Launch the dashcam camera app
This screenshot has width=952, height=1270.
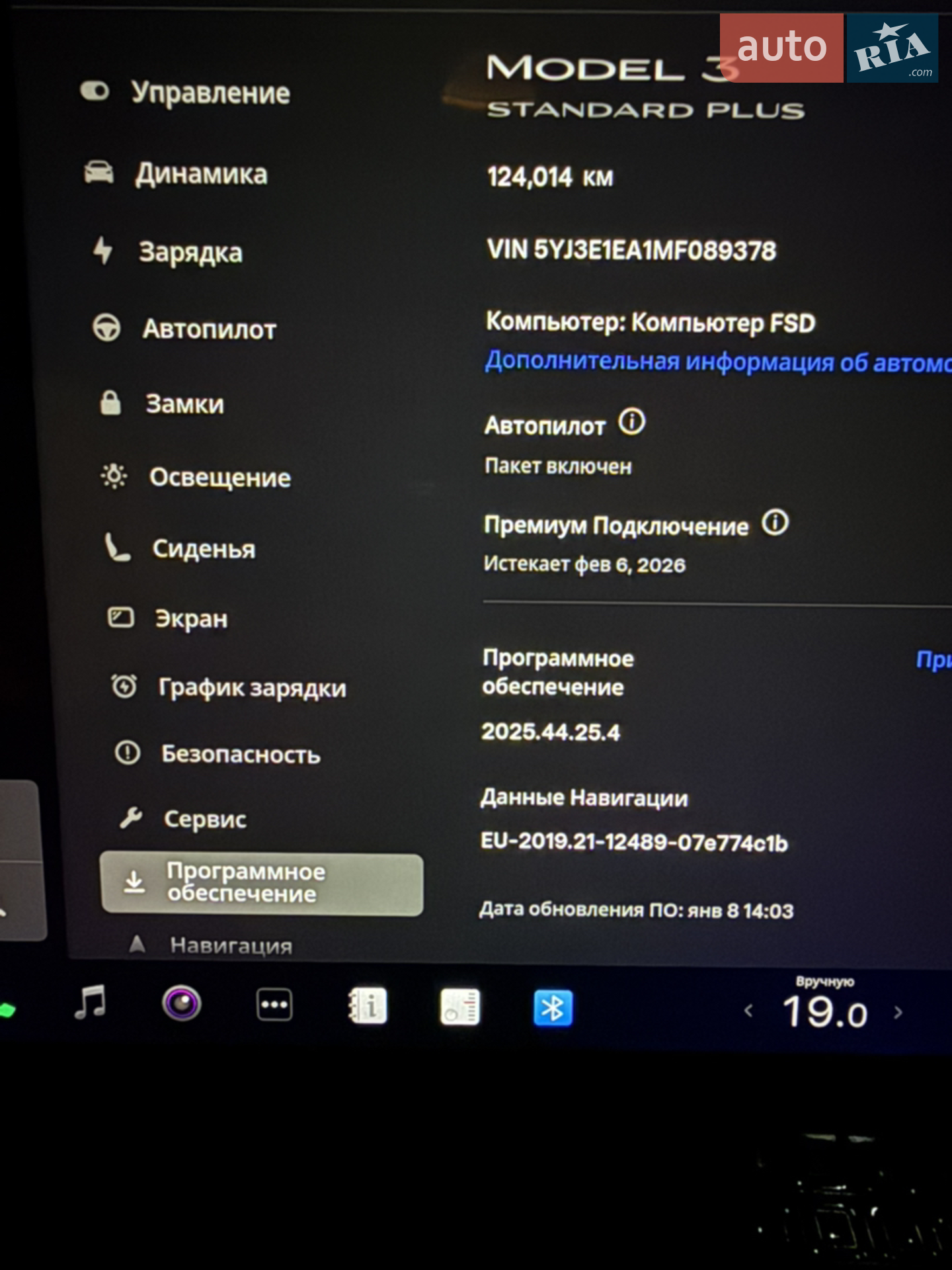click(182, 1003)
